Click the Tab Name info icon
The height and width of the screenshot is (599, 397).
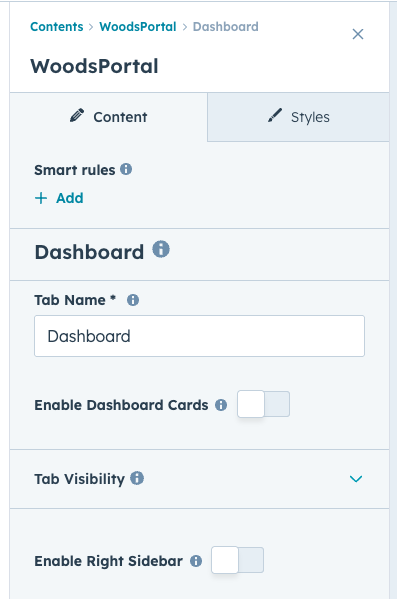(x=133, y=300)
